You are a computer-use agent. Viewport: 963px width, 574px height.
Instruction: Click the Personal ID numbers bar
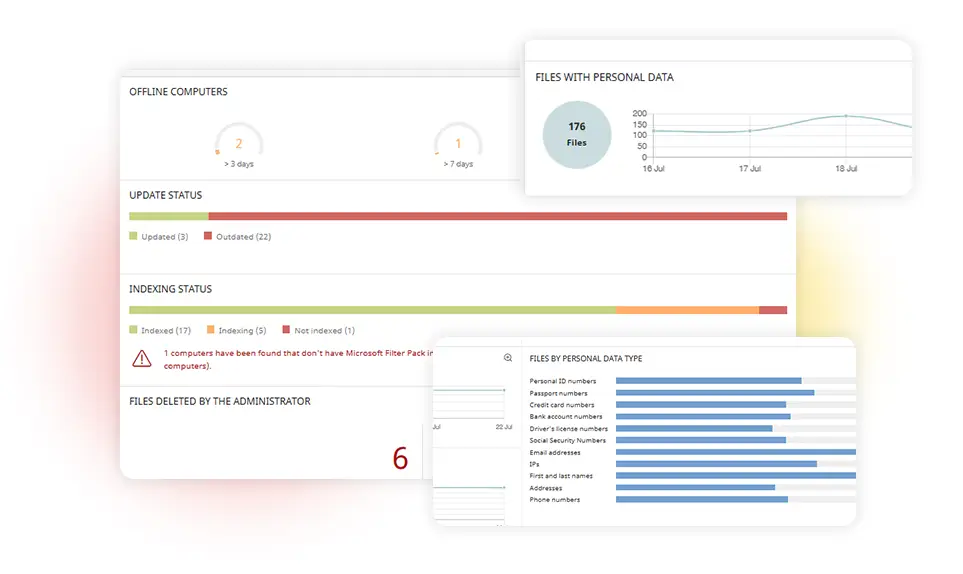pyautogui.click(x=709, y=381)
